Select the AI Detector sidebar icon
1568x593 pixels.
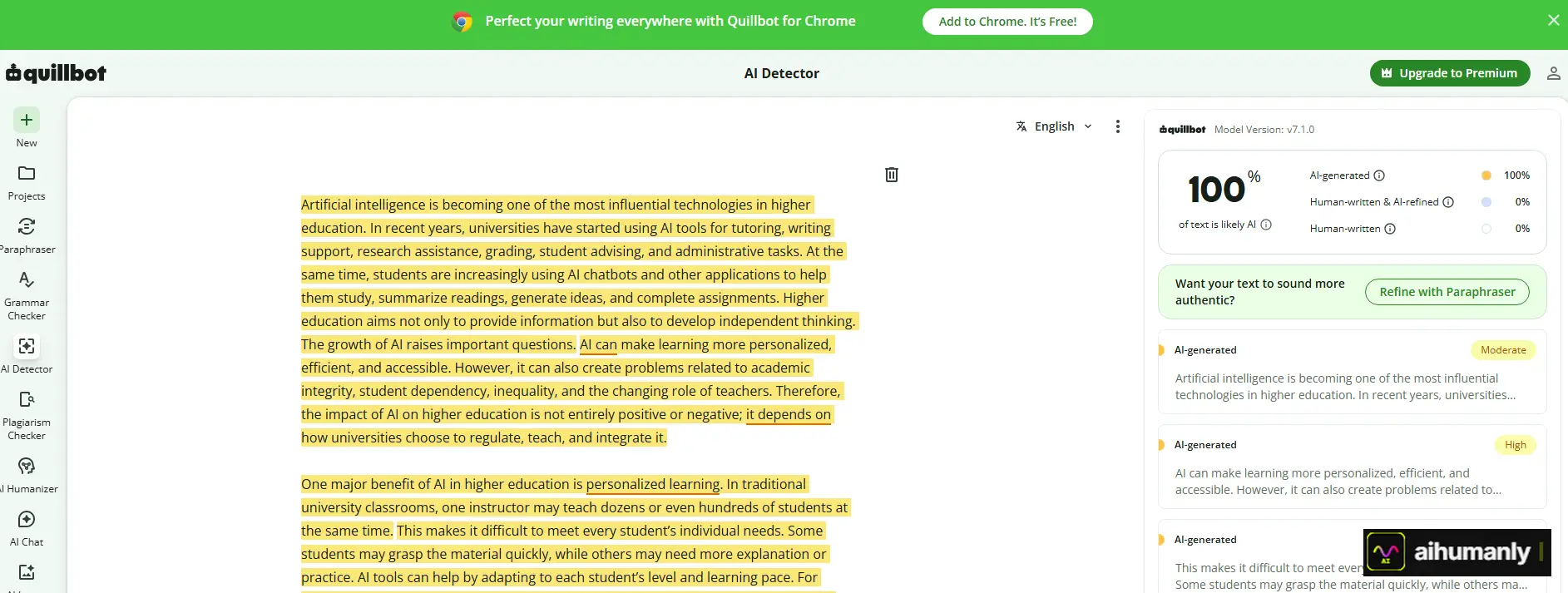coord(27,346)
